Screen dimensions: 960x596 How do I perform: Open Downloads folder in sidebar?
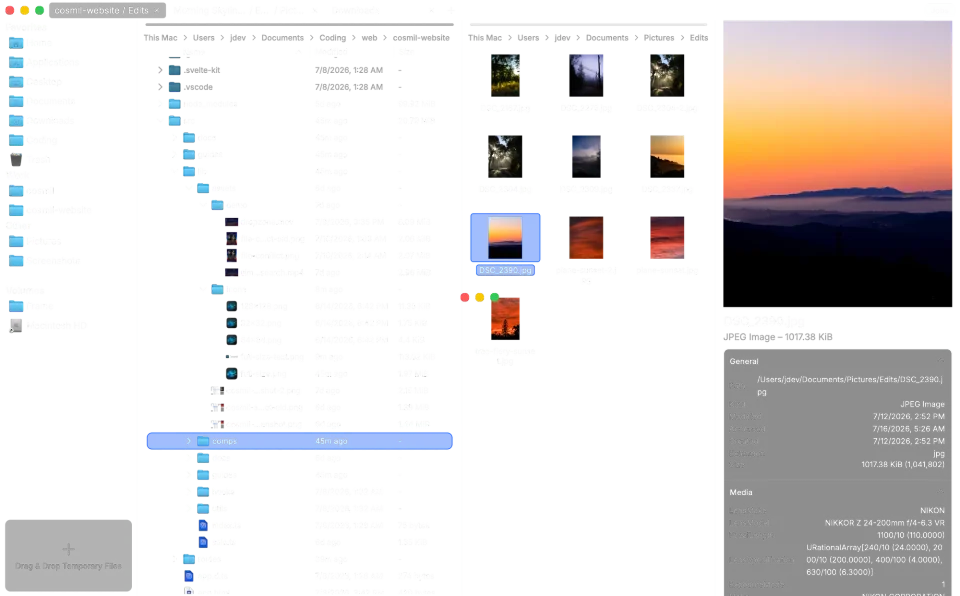point(41,121)
